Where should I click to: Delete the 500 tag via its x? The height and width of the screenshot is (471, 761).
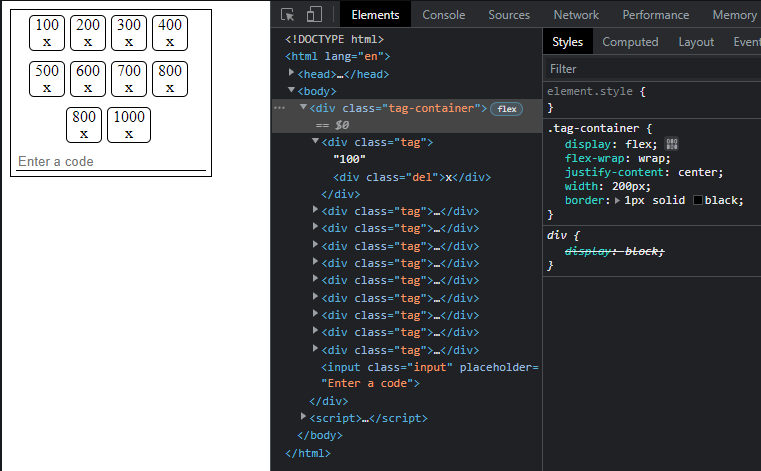click(x=47, y=88)
